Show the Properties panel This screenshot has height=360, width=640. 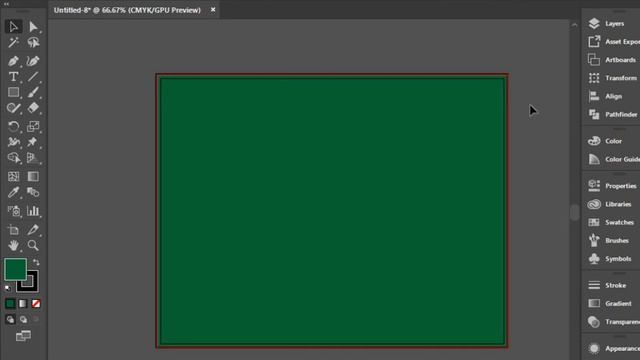tap(611, 186)
